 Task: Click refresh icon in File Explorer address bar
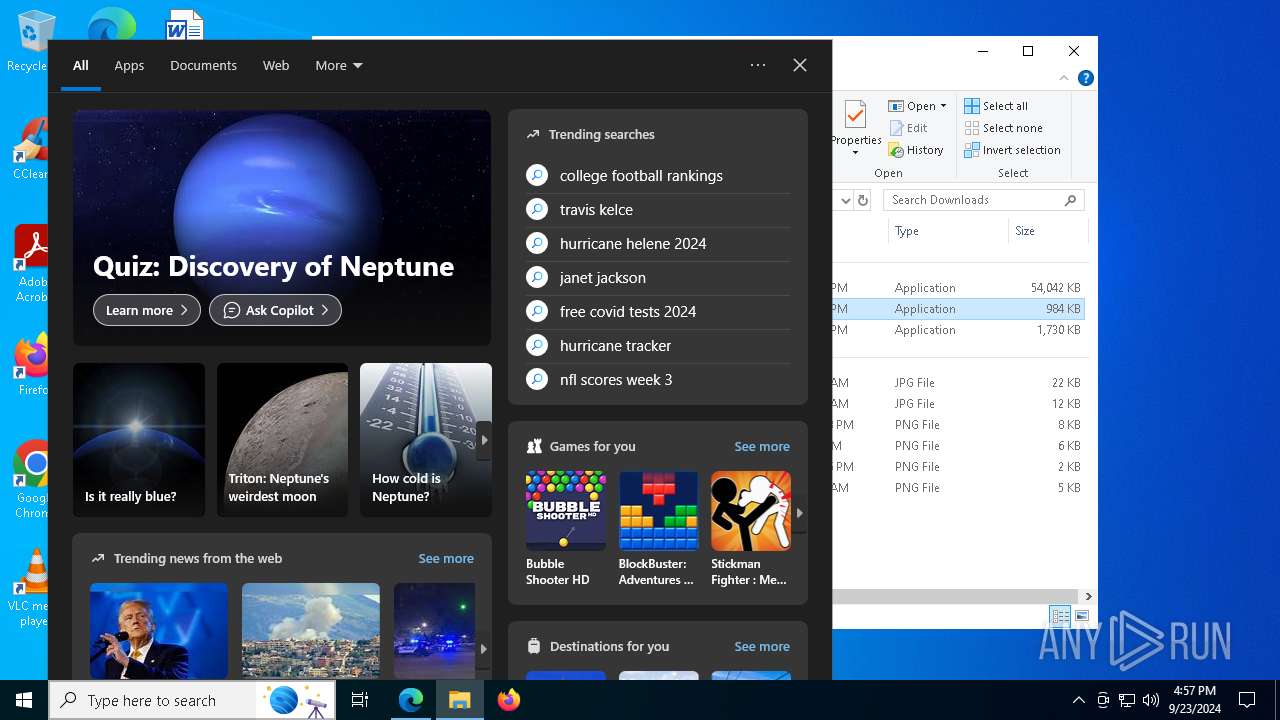(863, 200)
